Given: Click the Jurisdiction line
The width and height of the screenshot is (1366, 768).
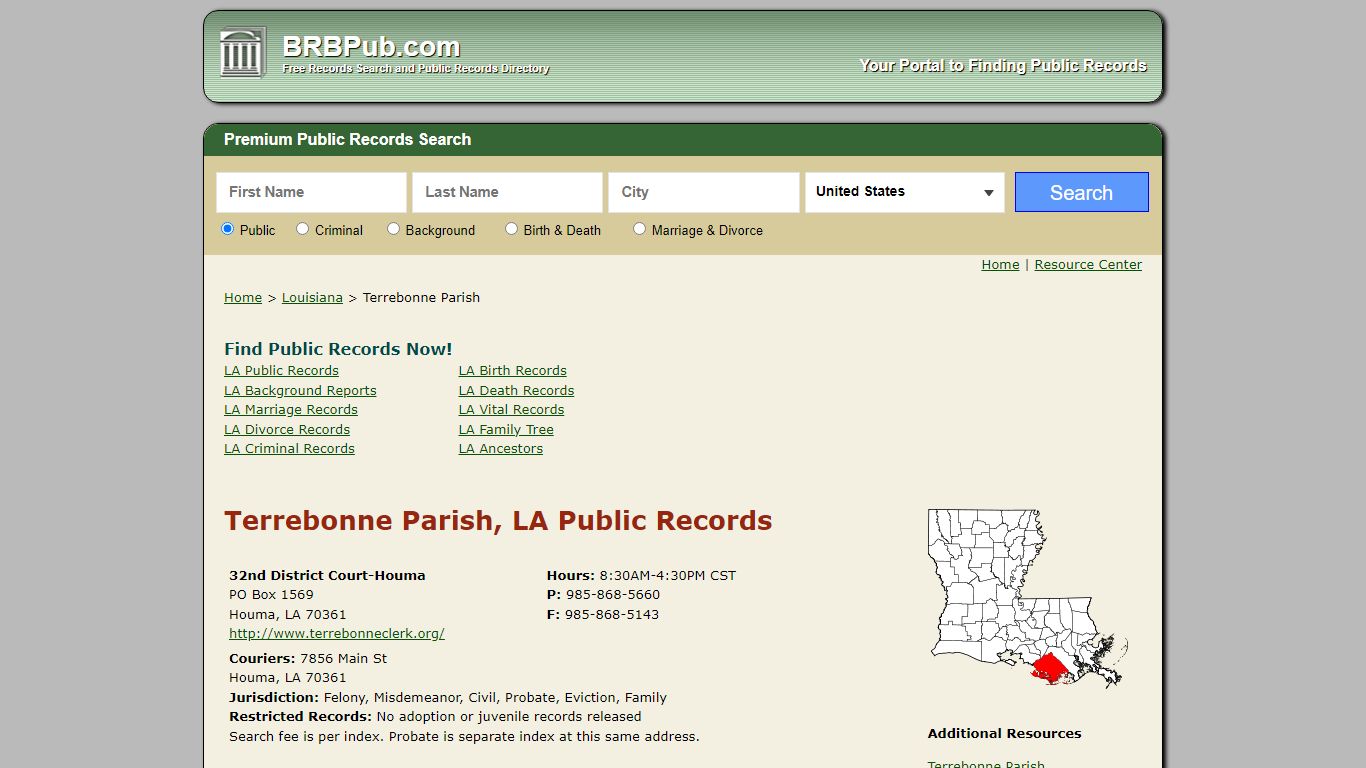Looking at the screenshot, I should (x=448, y=698).
